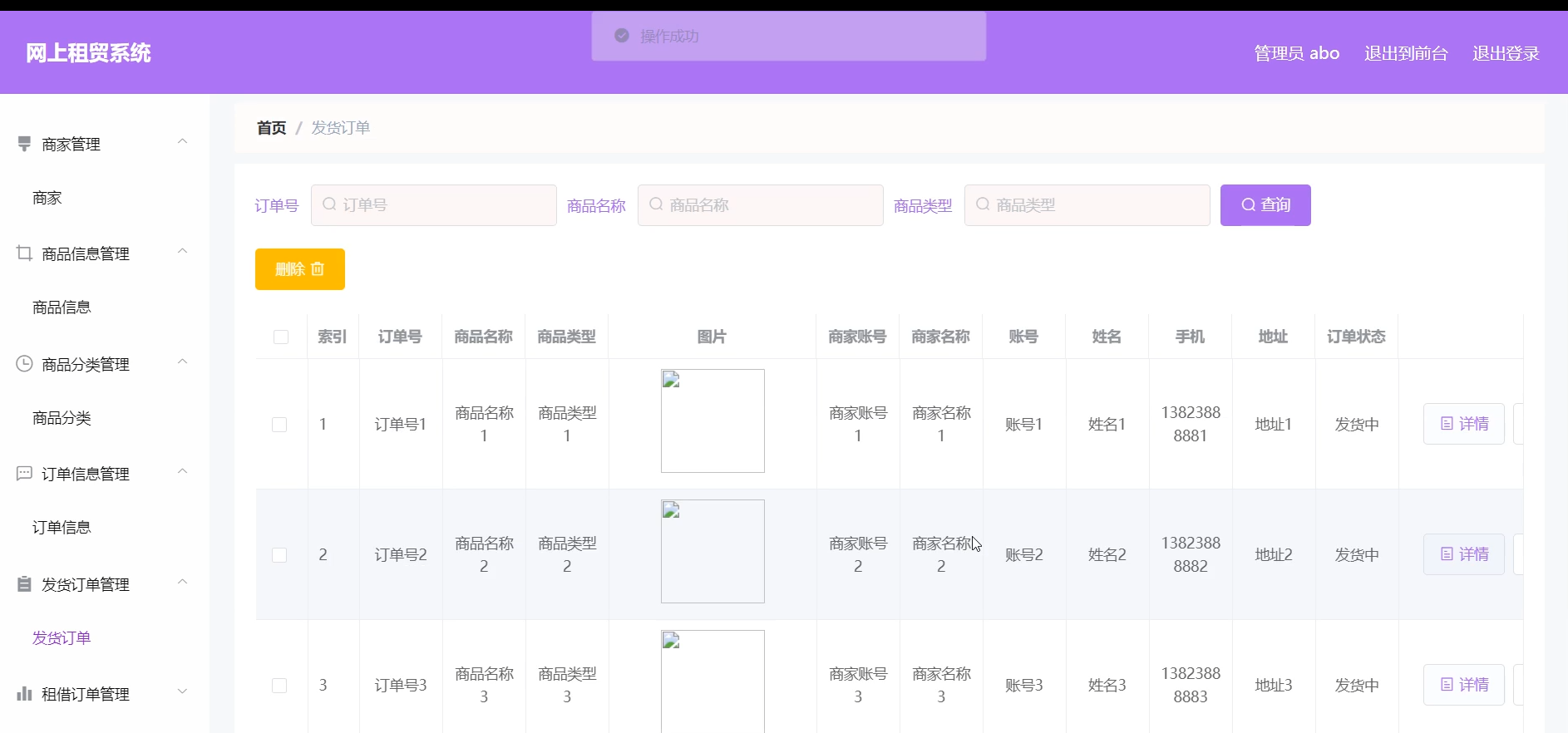
Task: Click the broken image for 订单号3
Action: pyautogui.click(x=713, y=681)
